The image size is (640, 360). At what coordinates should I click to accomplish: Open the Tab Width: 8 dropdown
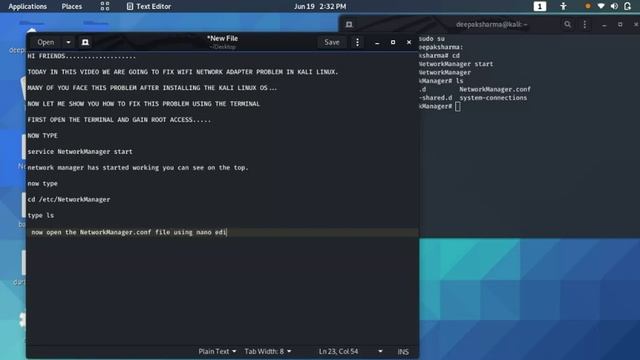(x=267, y=351)
